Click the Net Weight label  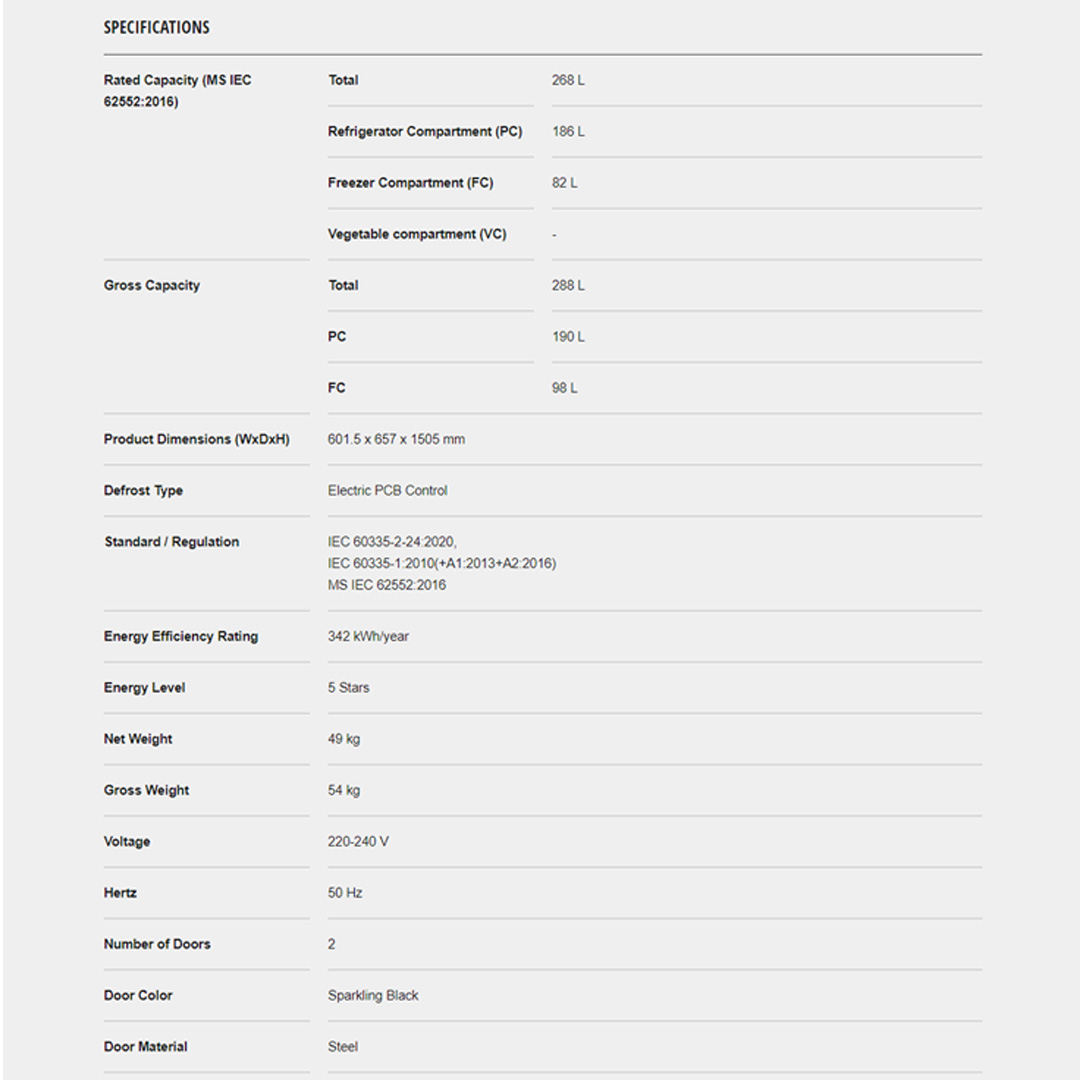[x=138, y=739]
